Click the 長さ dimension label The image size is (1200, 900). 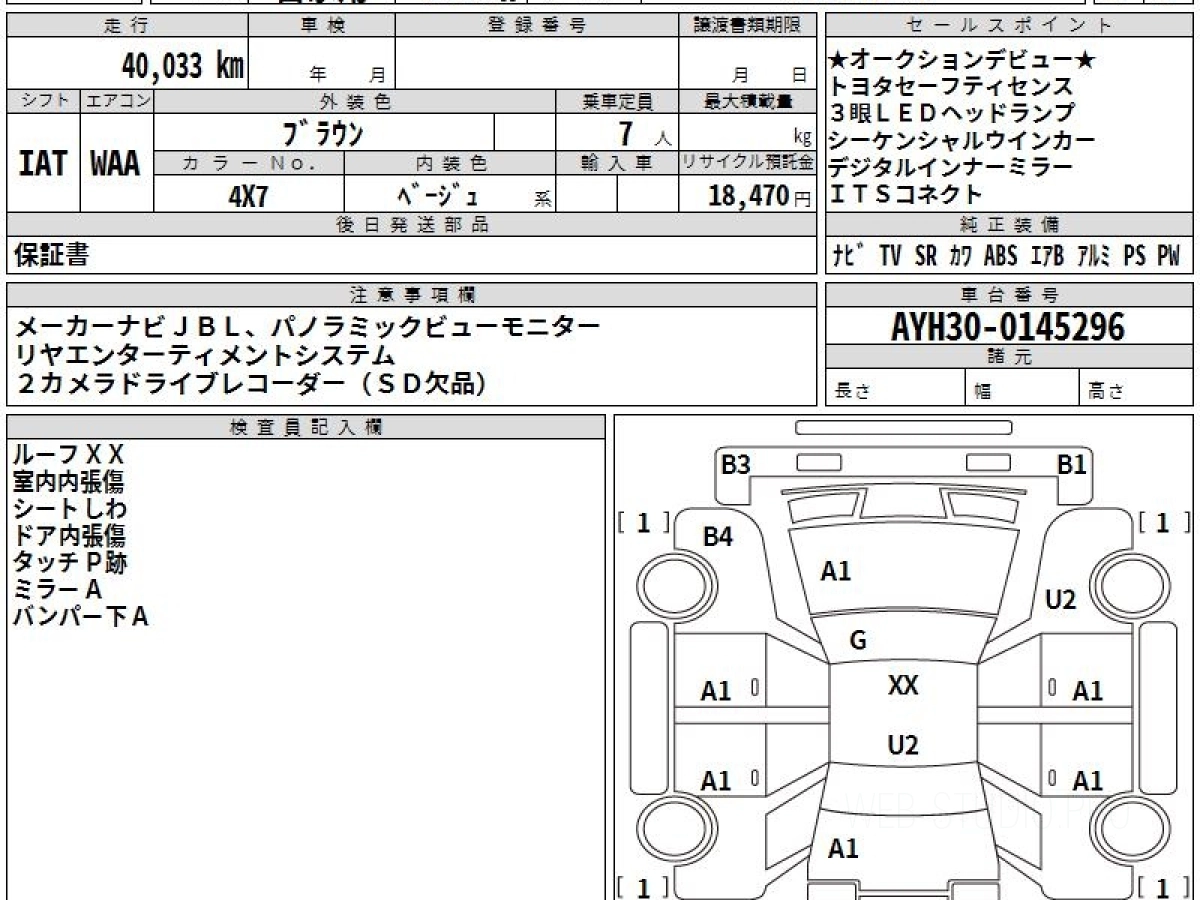click(852, 391)
